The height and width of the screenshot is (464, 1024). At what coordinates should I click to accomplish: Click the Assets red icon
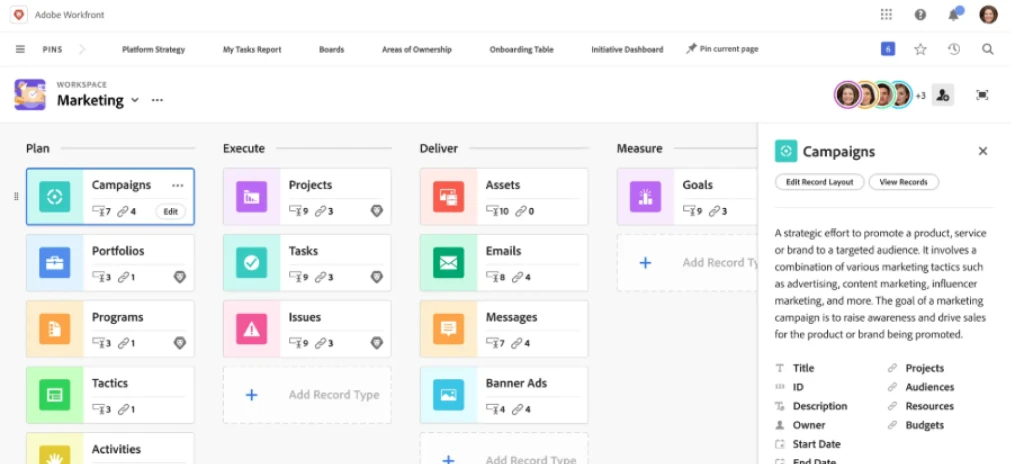[x=449, y=197]
